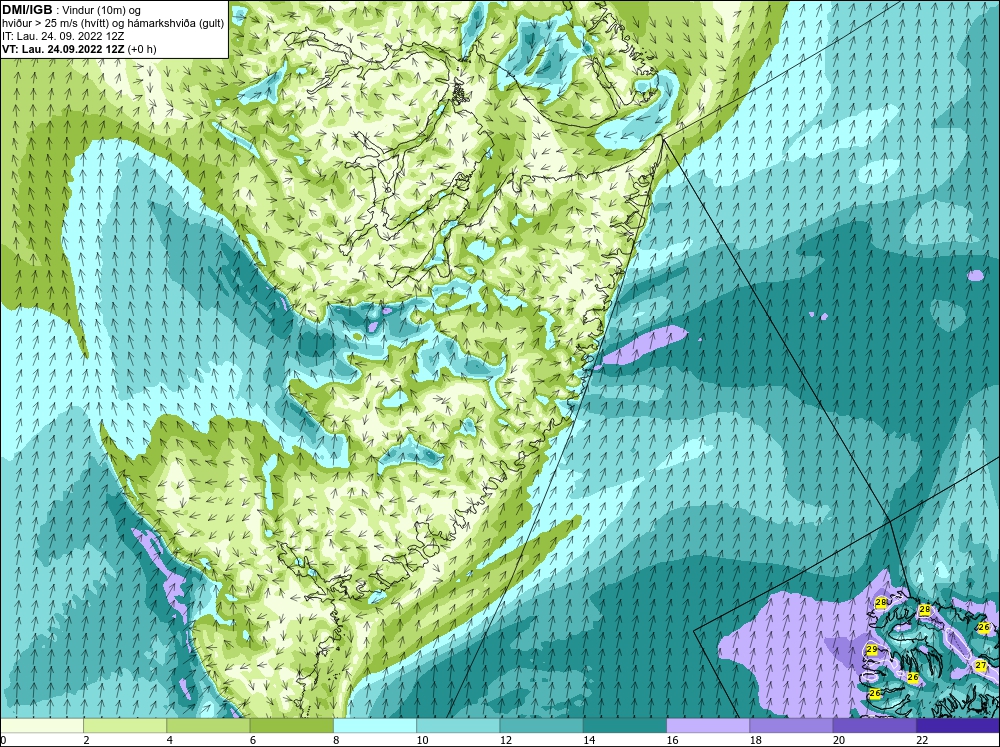1000x747 pixels.
Task: Click the yellow gust marker labeled 29
Action: 872,649
